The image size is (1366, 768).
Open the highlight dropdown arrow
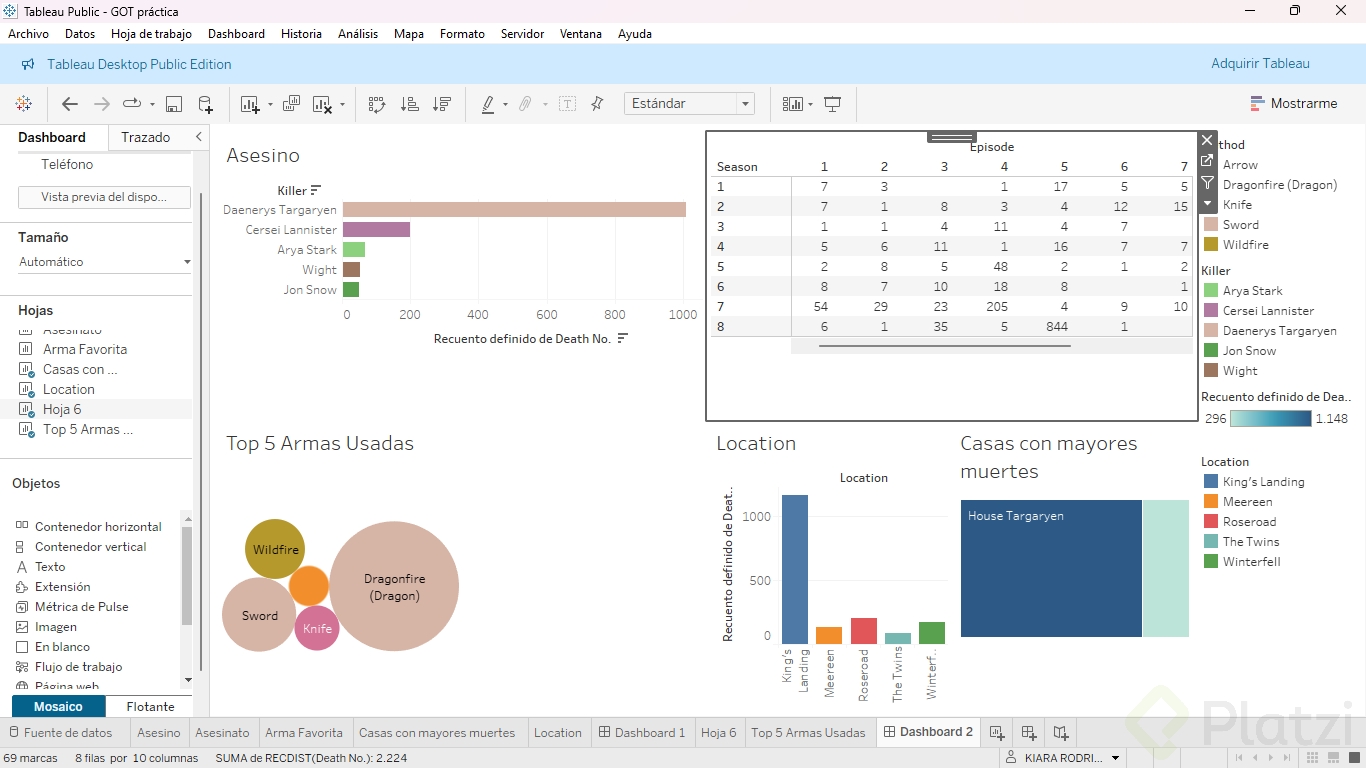pos(505,105)
